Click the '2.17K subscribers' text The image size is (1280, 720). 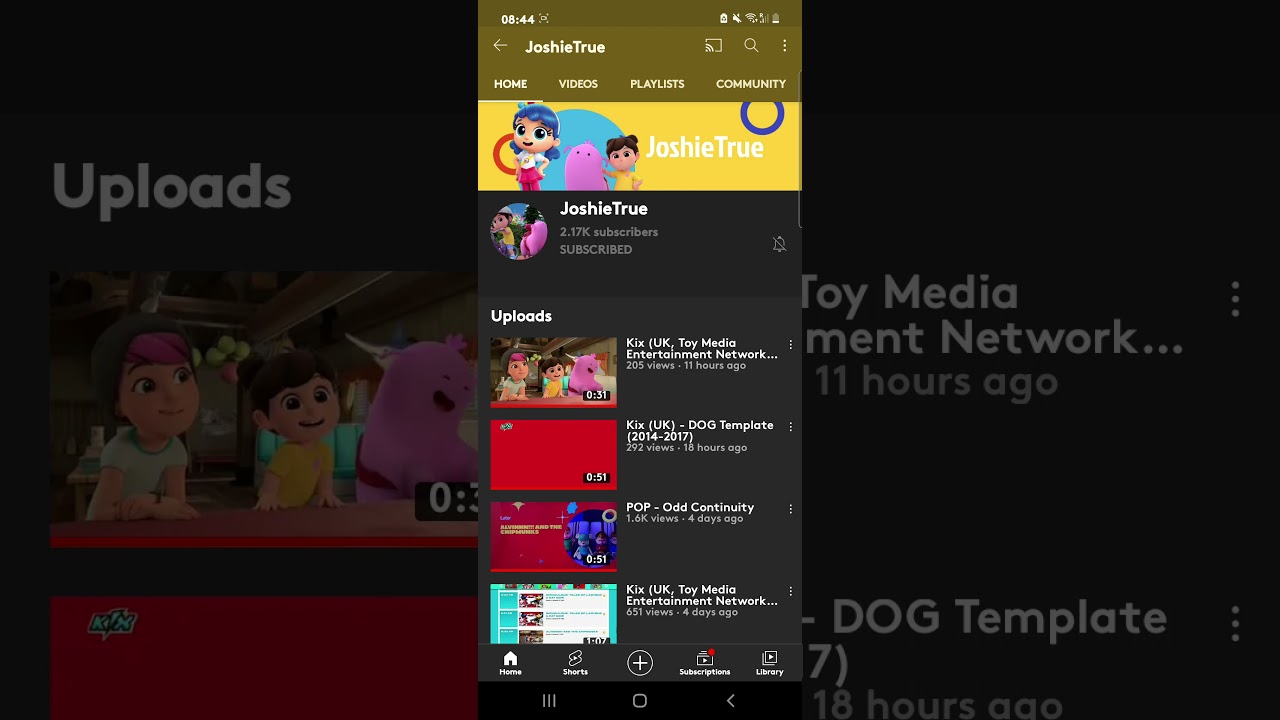pyautogui.click(x=609, y=232)
